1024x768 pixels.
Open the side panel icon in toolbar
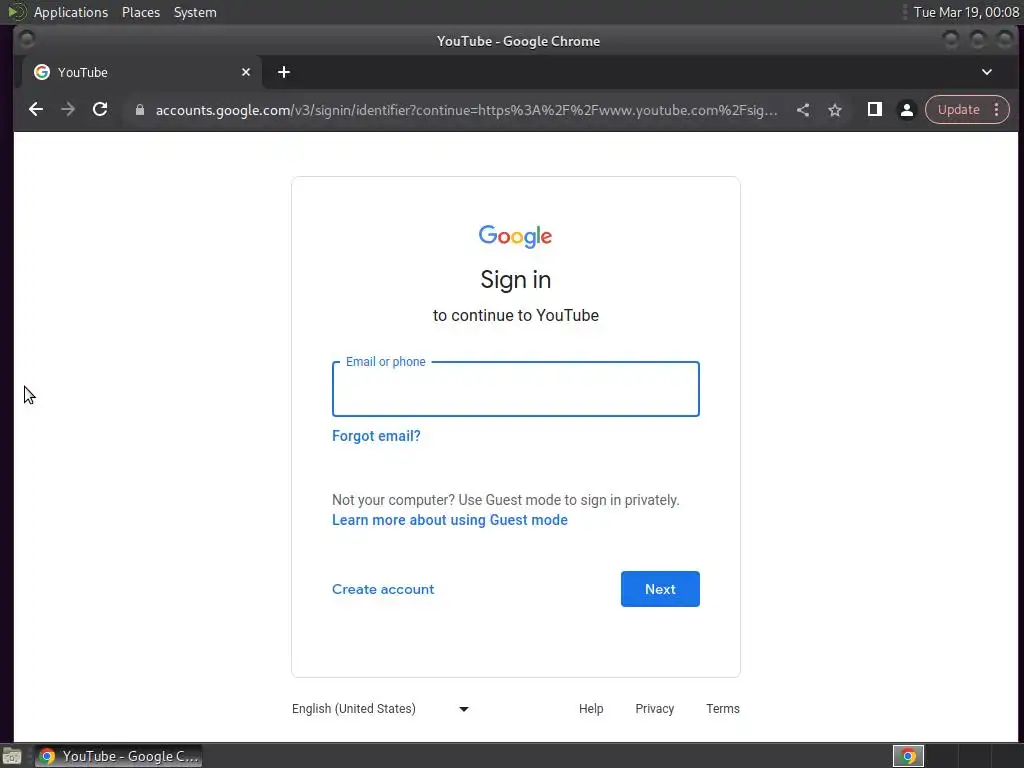[874, 110]
